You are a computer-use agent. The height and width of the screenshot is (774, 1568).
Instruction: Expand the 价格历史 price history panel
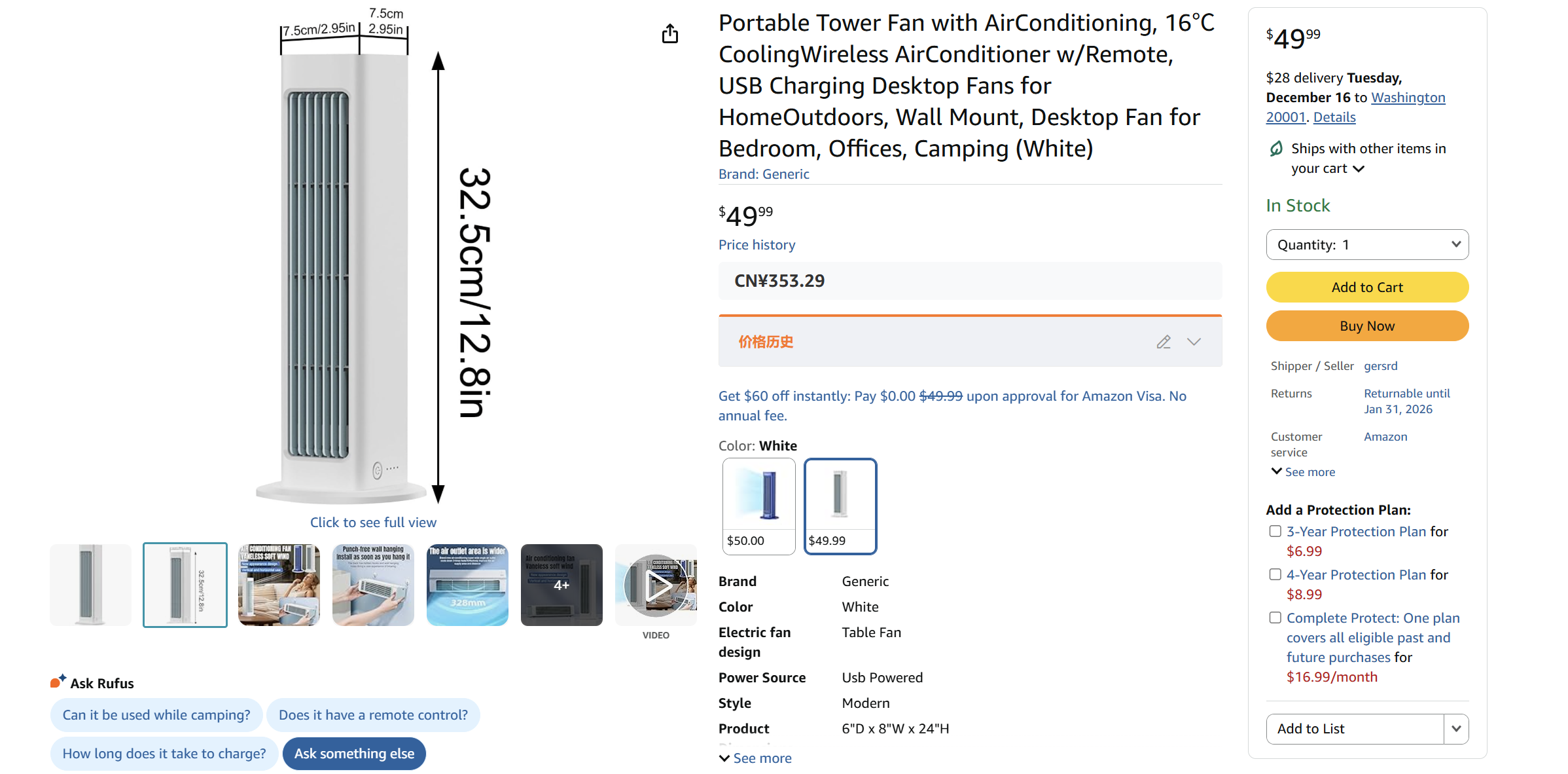1194,341
